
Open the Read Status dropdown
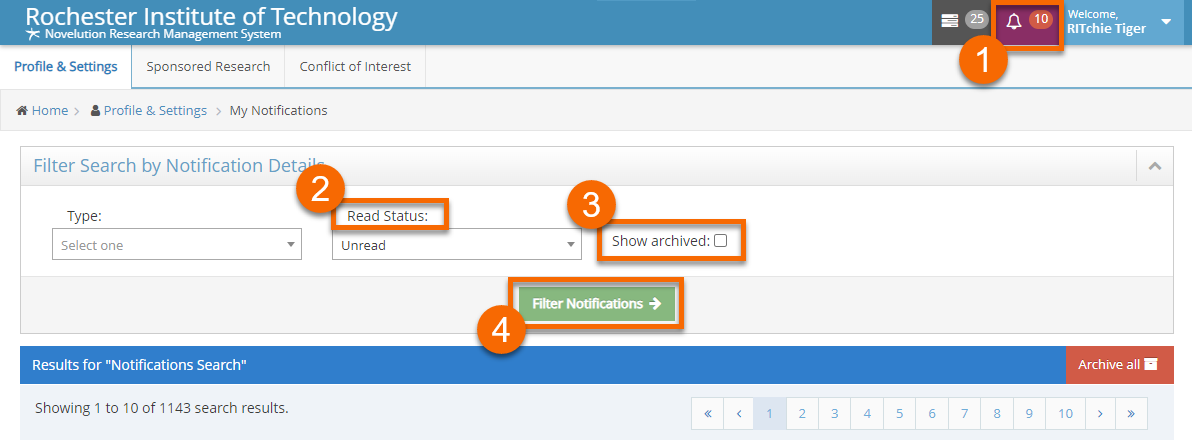pos(456,245)
